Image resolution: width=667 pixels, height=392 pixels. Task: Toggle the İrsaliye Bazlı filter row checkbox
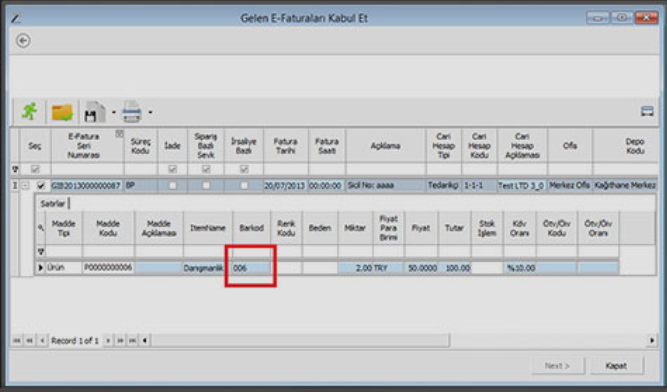(244, 169)
